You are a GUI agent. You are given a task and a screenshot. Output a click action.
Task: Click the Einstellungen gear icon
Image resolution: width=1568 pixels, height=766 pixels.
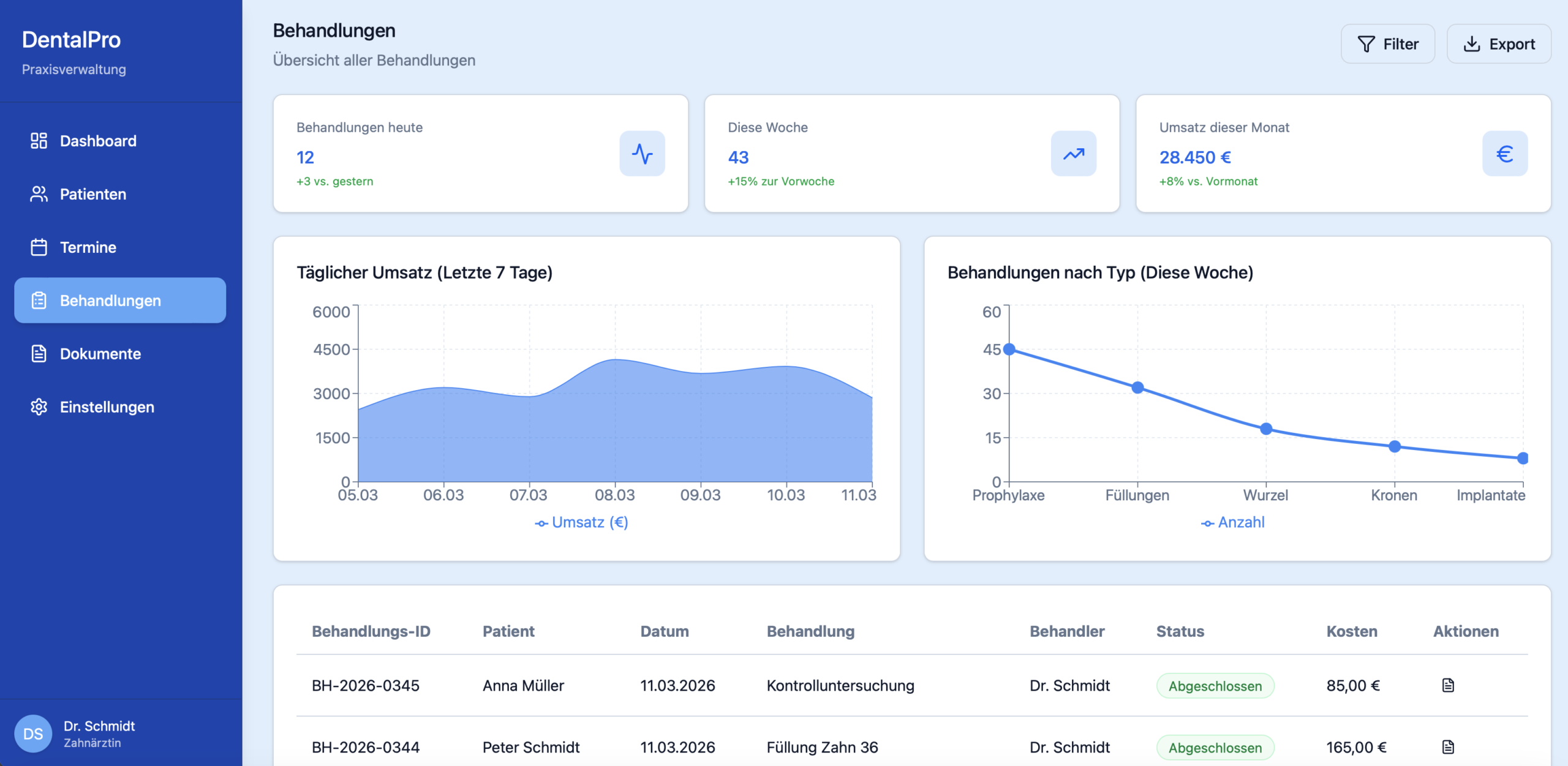coord(39,407)
